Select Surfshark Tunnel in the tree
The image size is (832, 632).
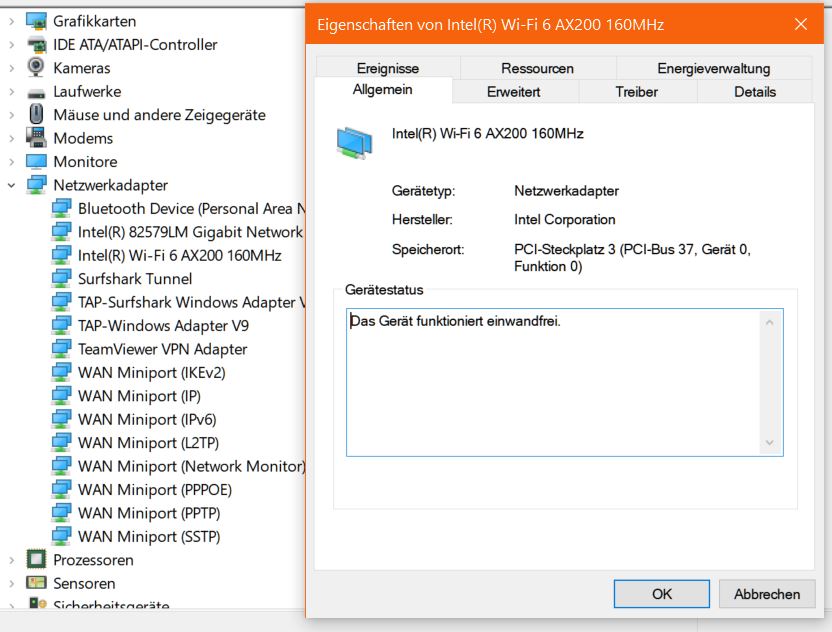coord(135,279)
